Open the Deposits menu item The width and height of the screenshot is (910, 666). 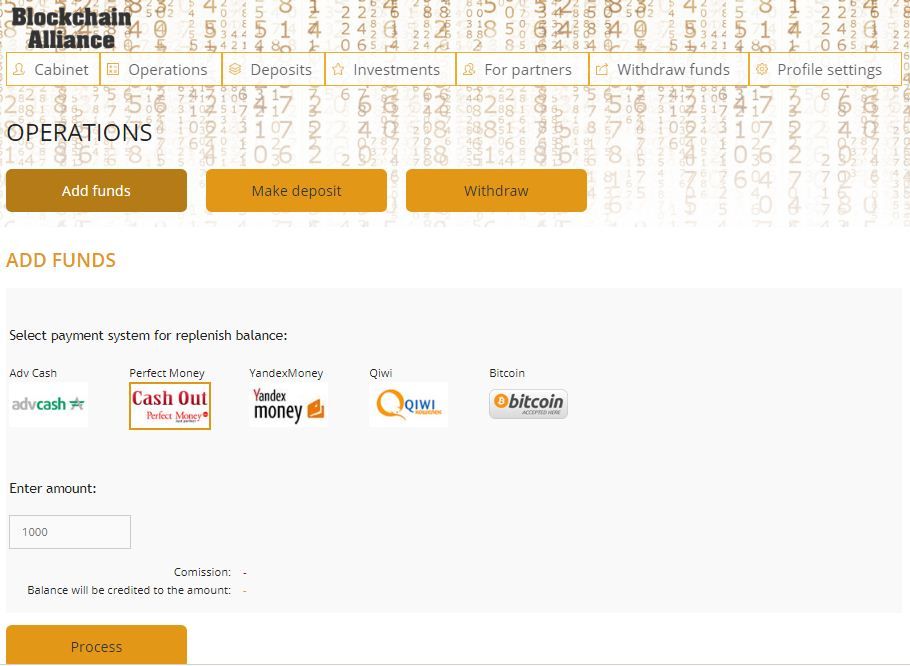273,70
